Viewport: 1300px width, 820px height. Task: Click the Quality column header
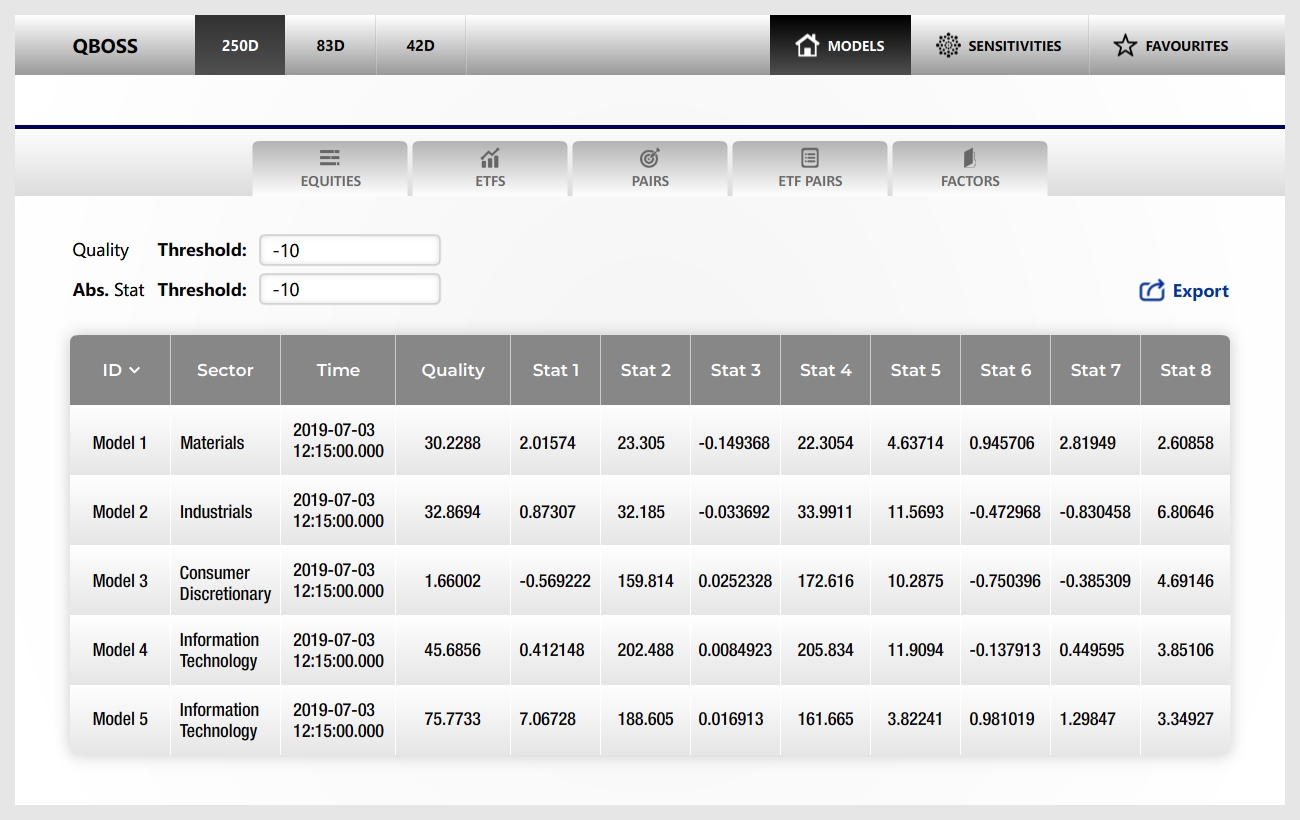click(452, 370)
